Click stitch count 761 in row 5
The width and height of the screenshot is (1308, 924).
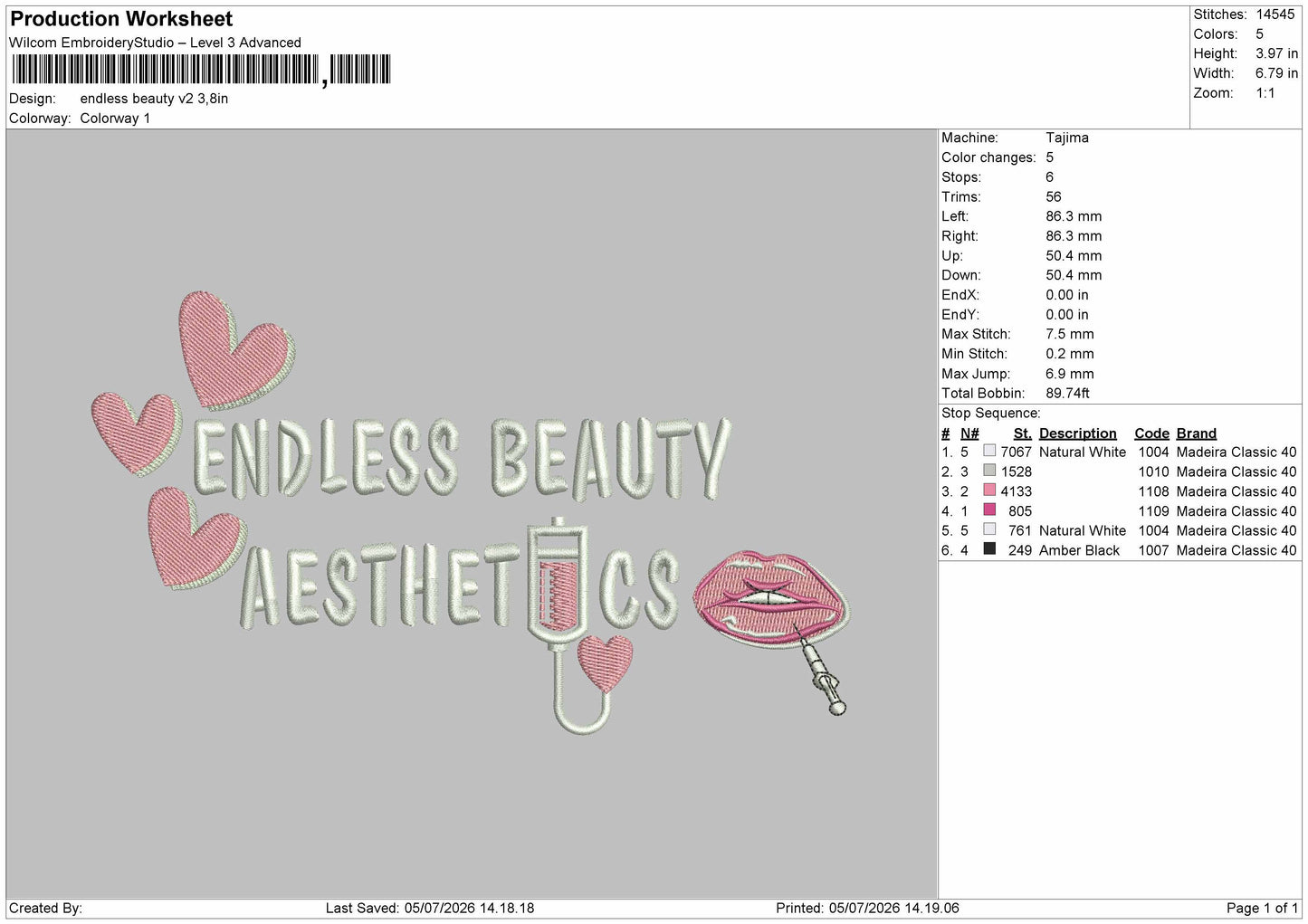pyautogui.click(x=1020, y=530)
